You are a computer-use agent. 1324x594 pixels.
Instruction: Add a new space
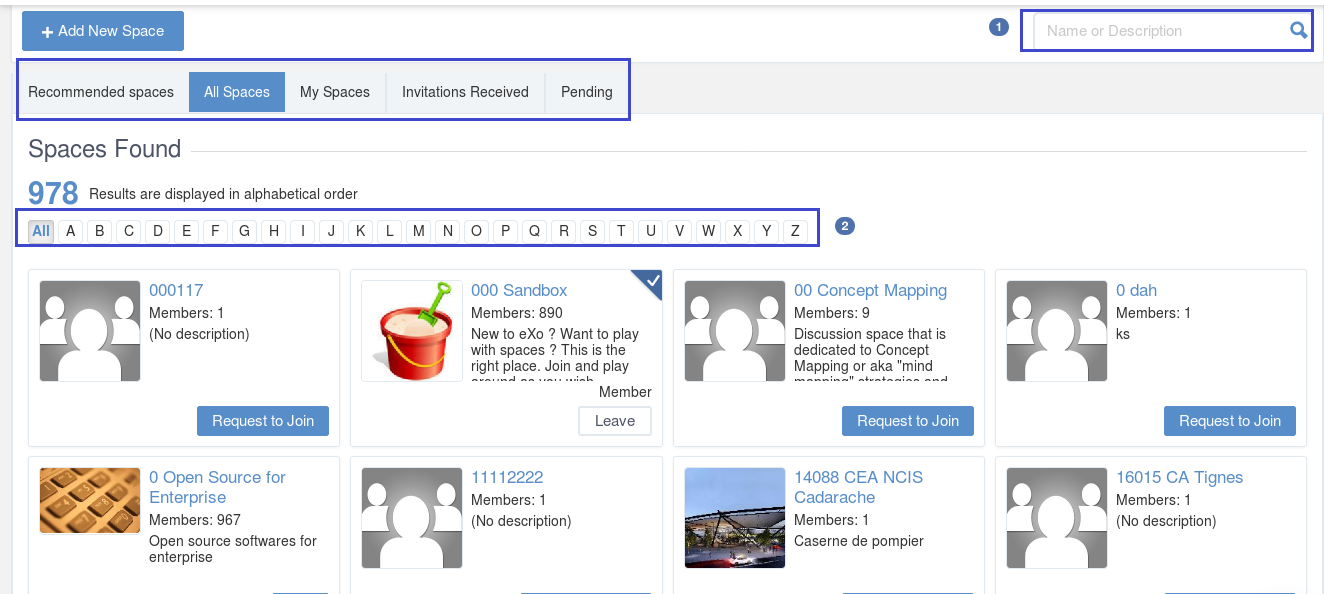pyautogui.click(x=103, y=31)
